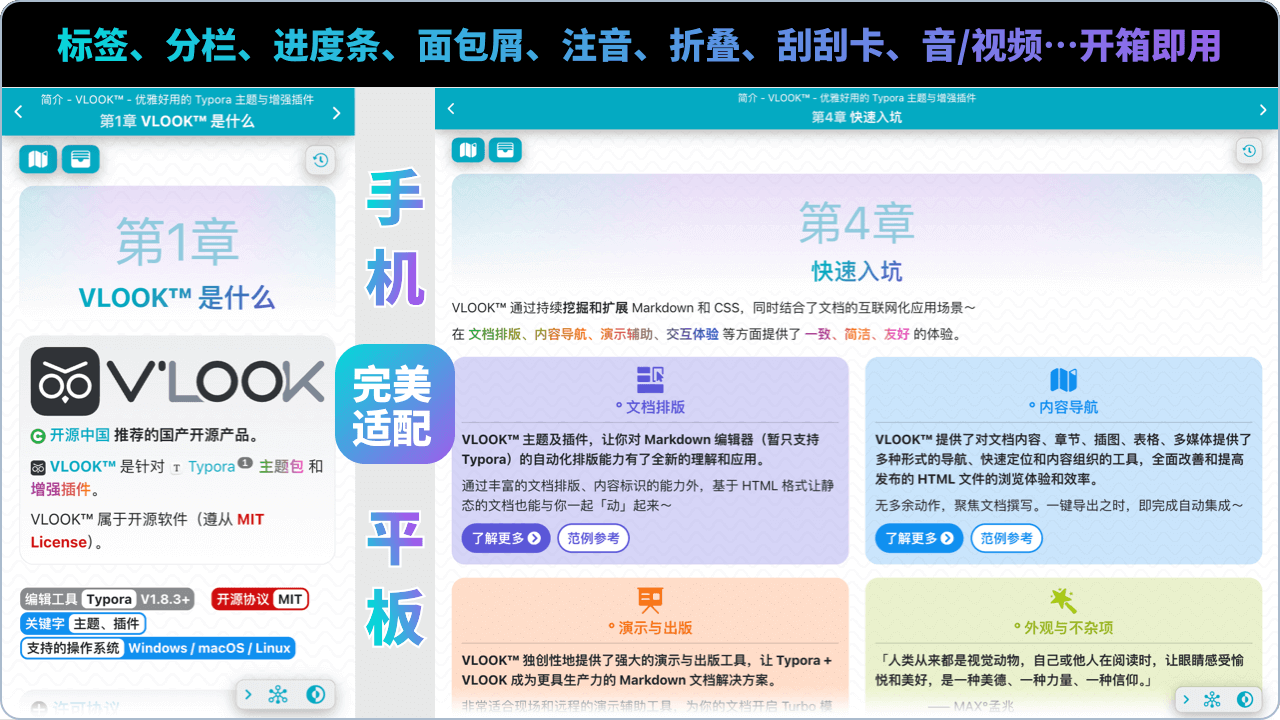This screenshot has width=1280, height=720.
Task: Open the map navigation icon in tablet view
Action: (468, 151)
